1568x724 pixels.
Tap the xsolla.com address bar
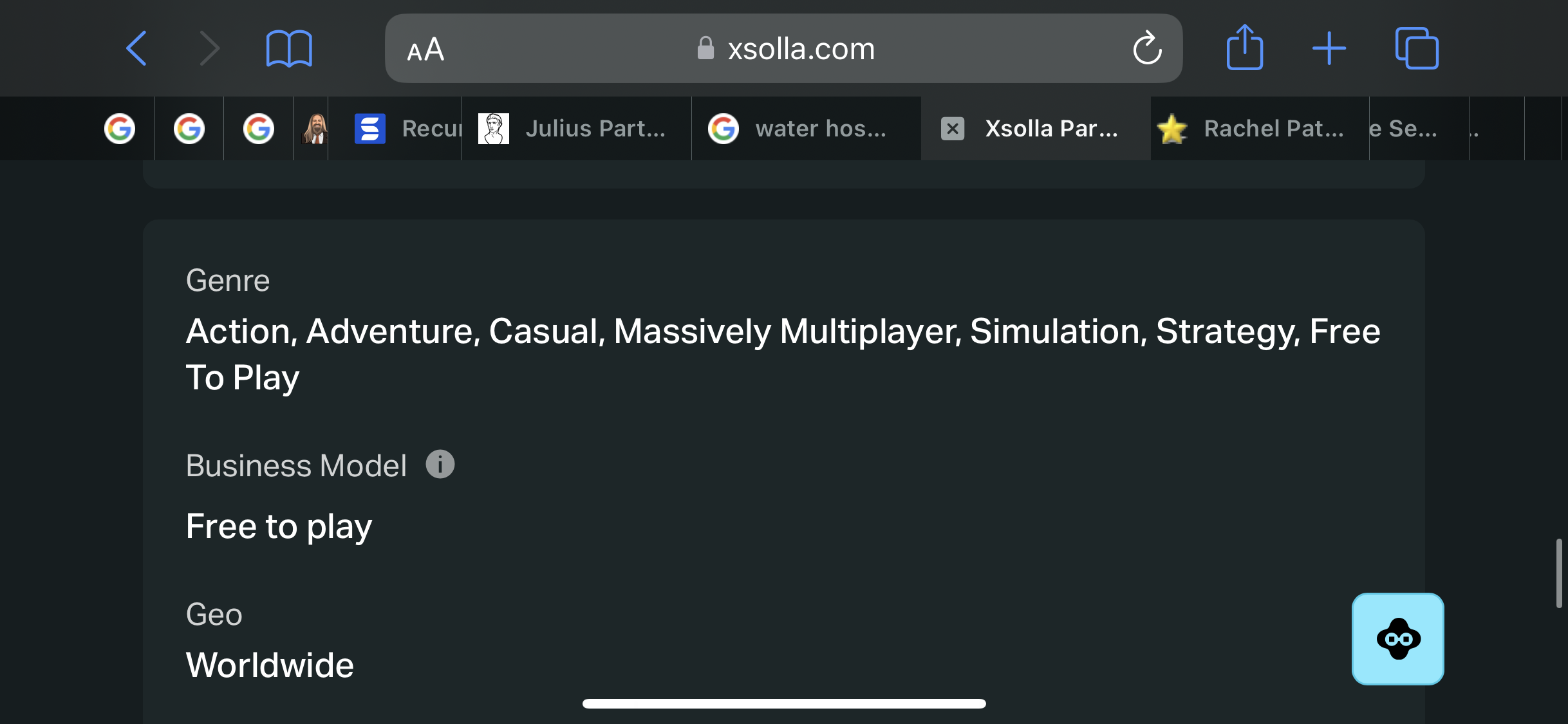click(783, 48)
